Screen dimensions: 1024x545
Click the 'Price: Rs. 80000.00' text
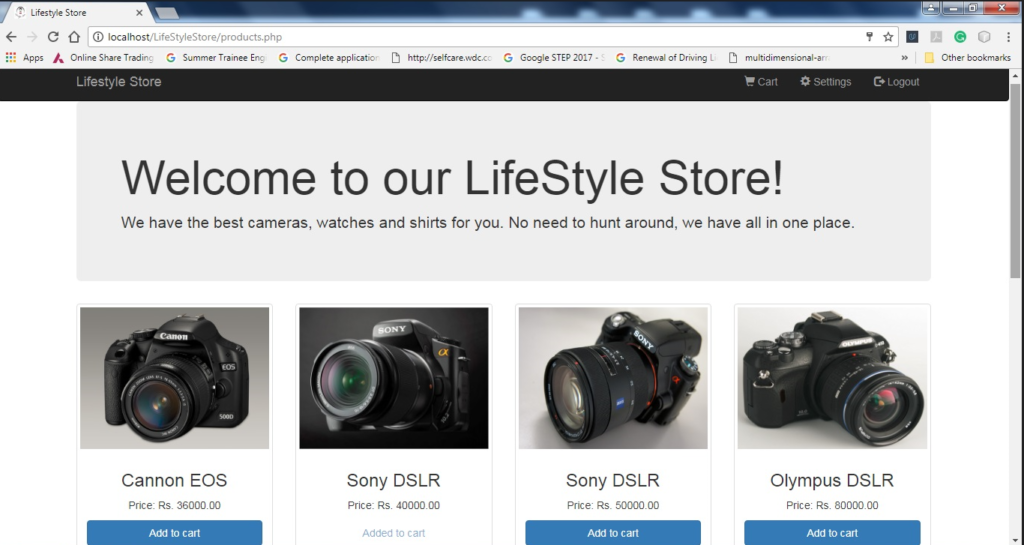[832, 505]
